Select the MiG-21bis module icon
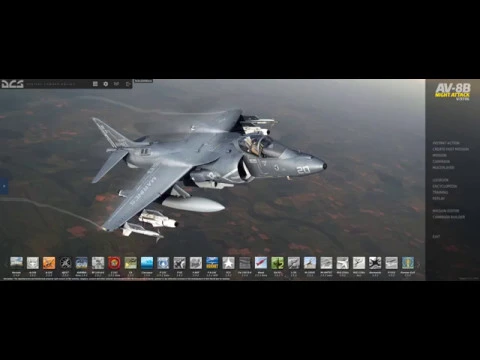Screen dimensions: 480x360 (x=359, y=263)
